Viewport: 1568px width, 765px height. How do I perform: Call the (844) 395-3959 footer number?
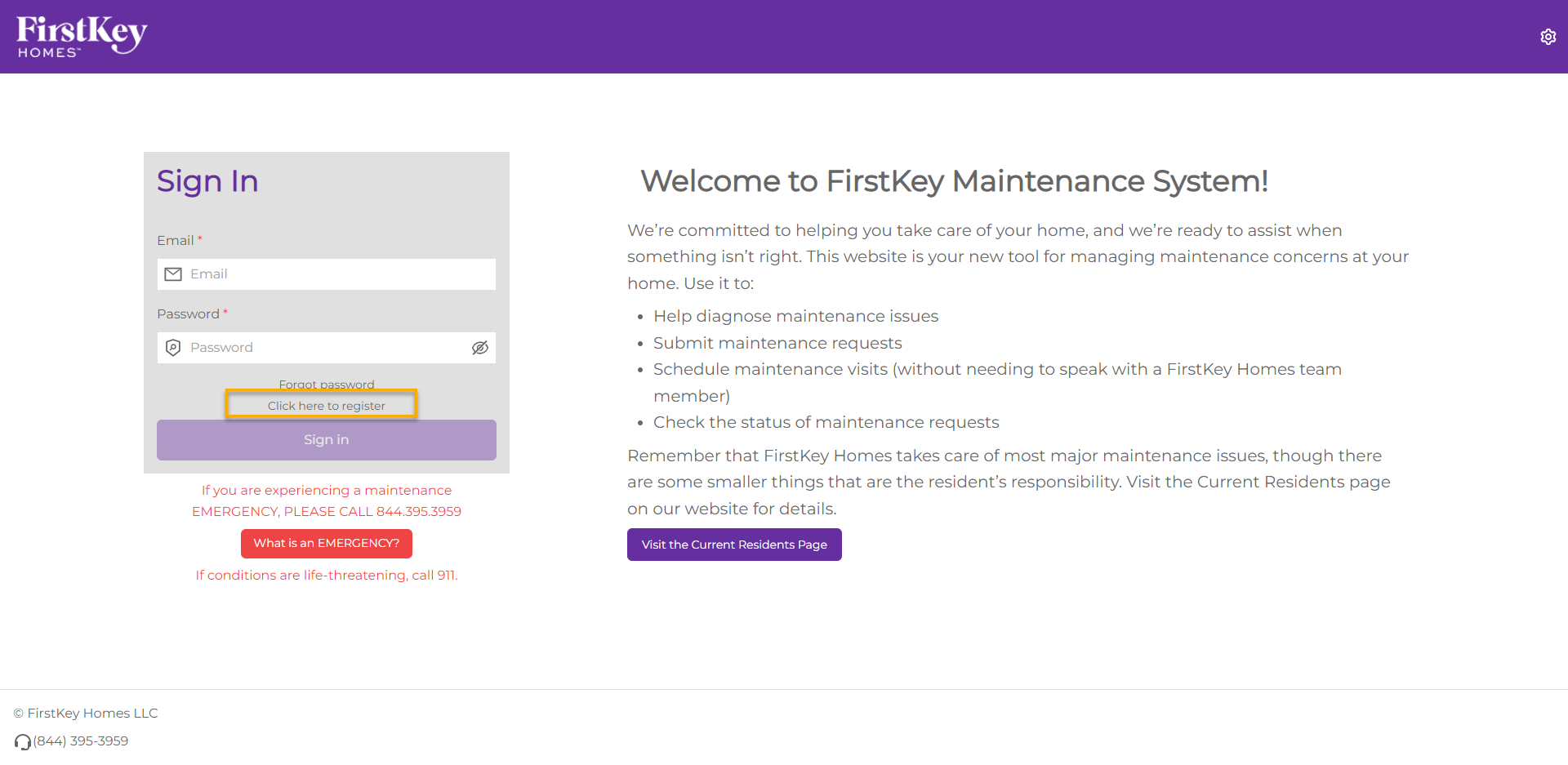(81, 741)
